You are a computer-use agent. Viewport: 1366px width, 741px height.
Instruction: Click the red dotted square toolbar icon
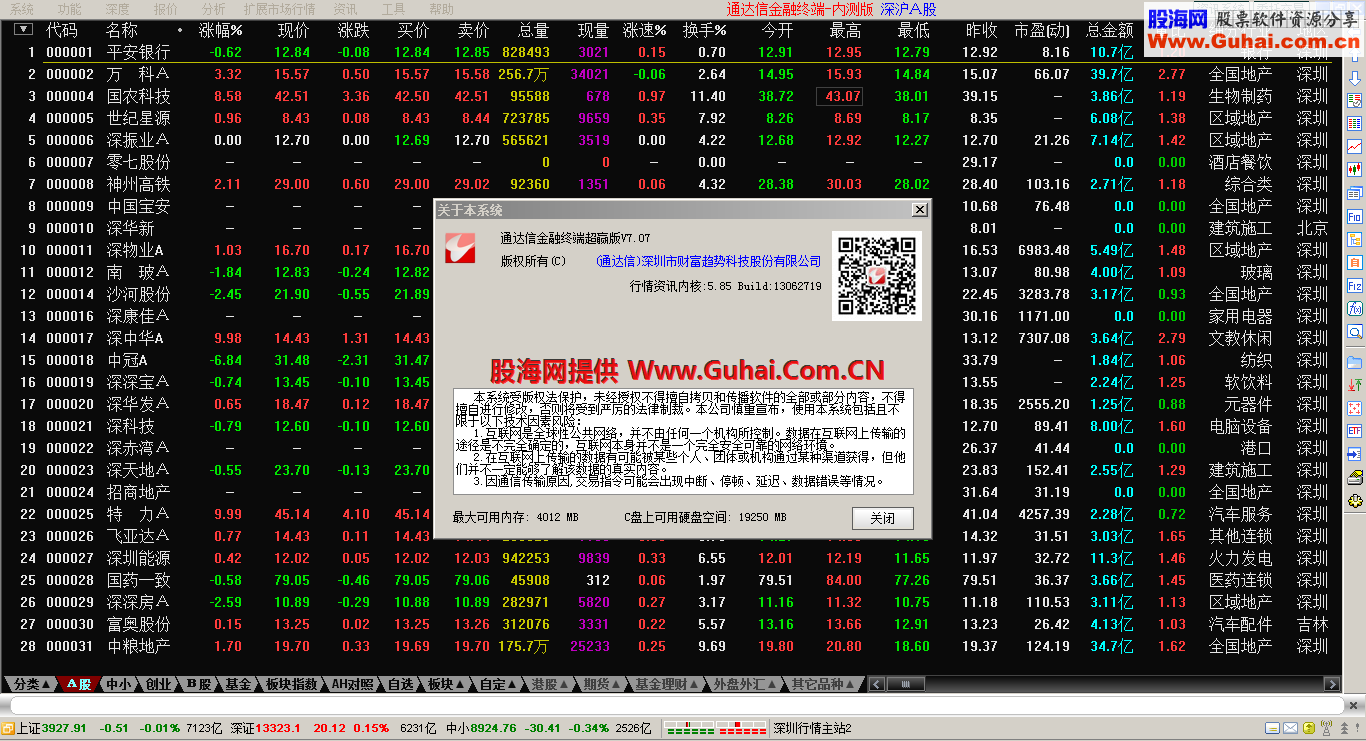pyautogui.click(x=1355, y=408)
